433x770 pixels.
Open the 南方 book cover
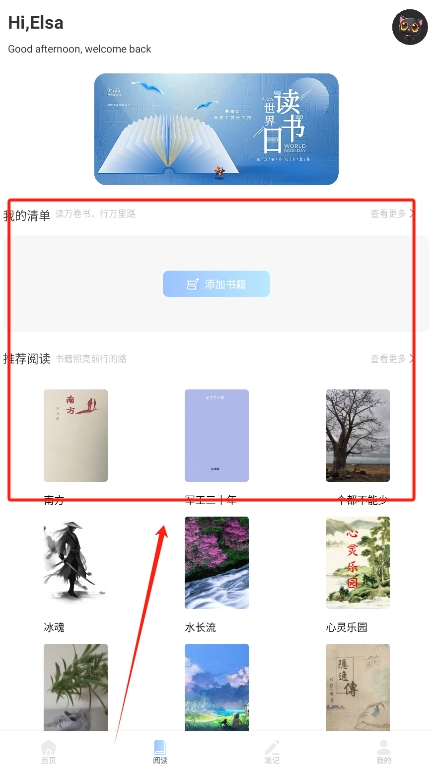[76, 436]
